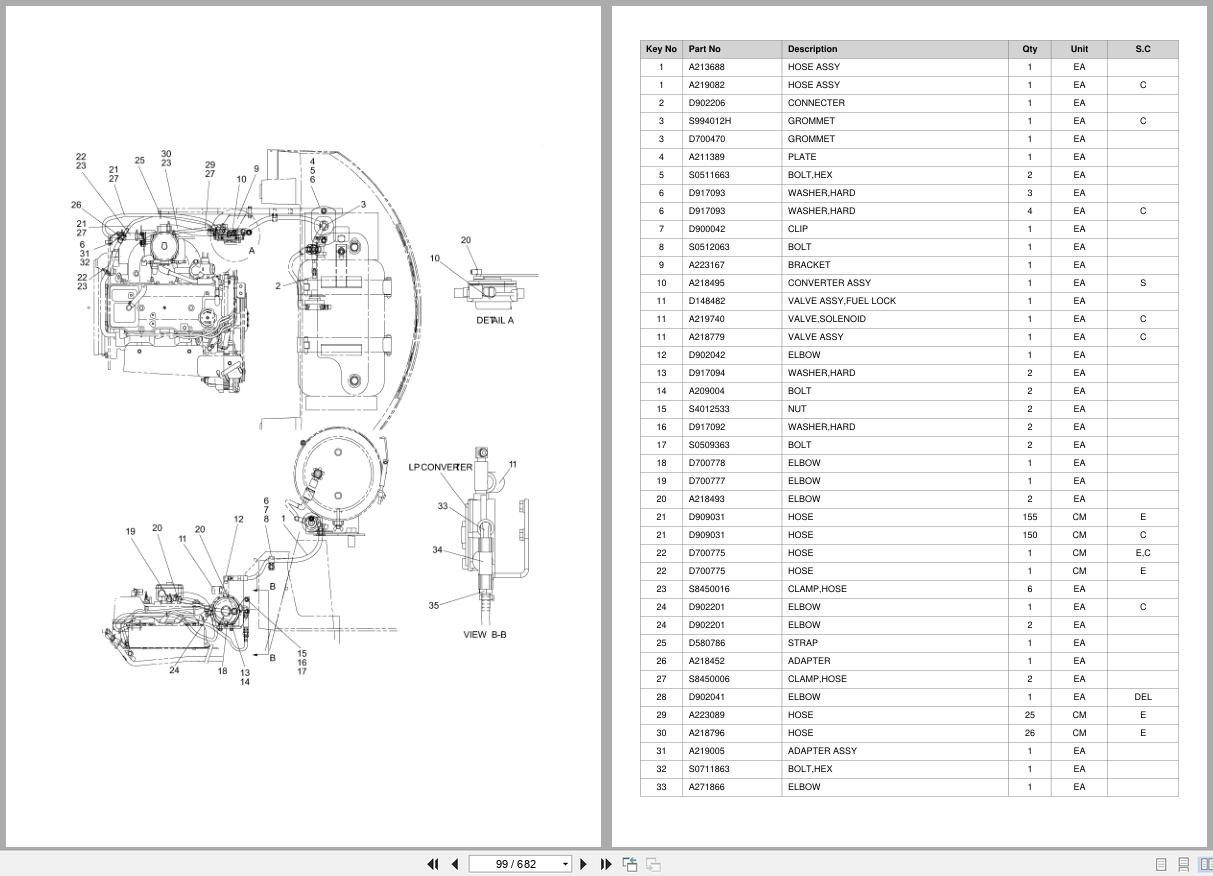The width and height of the screenshot is (1213, 876).
Task: Click the Description column header
Action: (x=895, y=49)
